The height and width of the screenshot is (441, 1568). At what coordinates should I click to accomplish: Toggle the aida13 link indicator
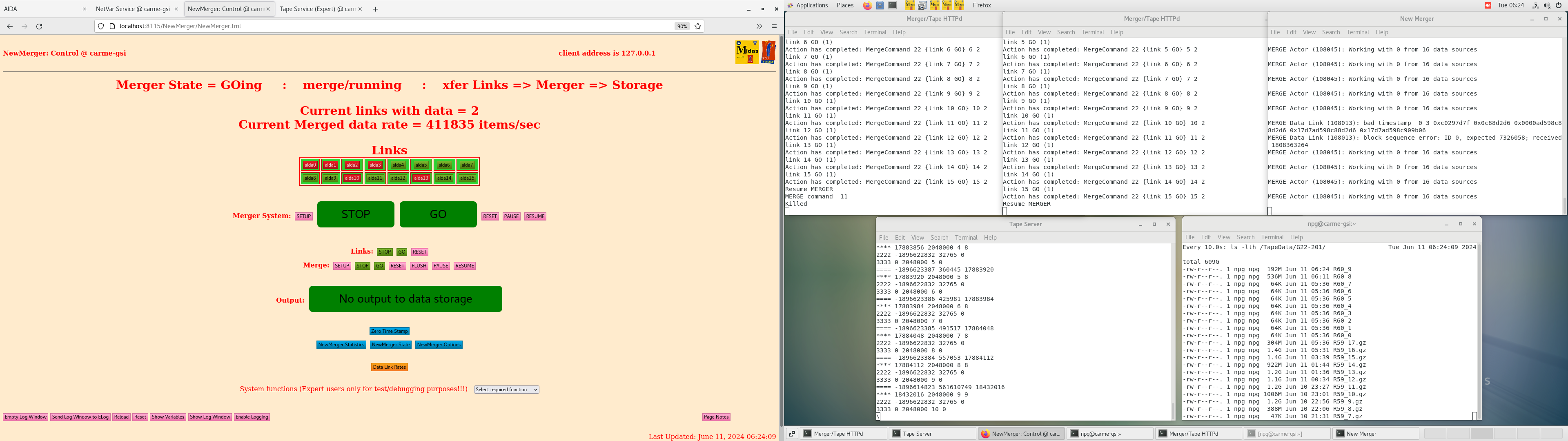pos(421,178)
